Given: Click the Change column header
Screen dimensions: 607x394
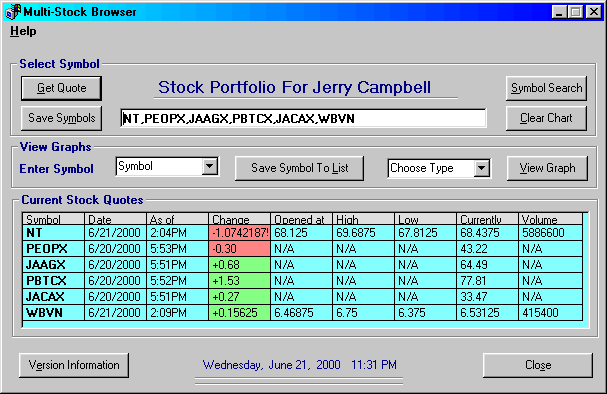Looking at the screenshot, I should click(239, 219).
